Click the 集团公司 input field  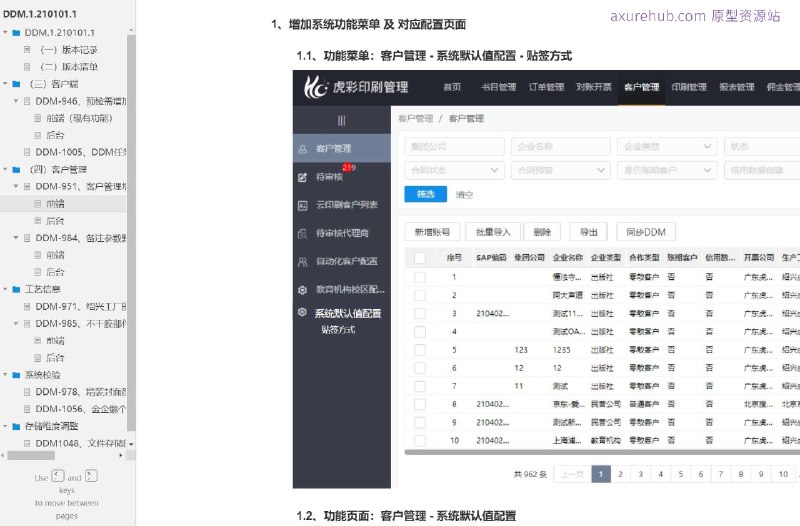(x=455, y=146)
